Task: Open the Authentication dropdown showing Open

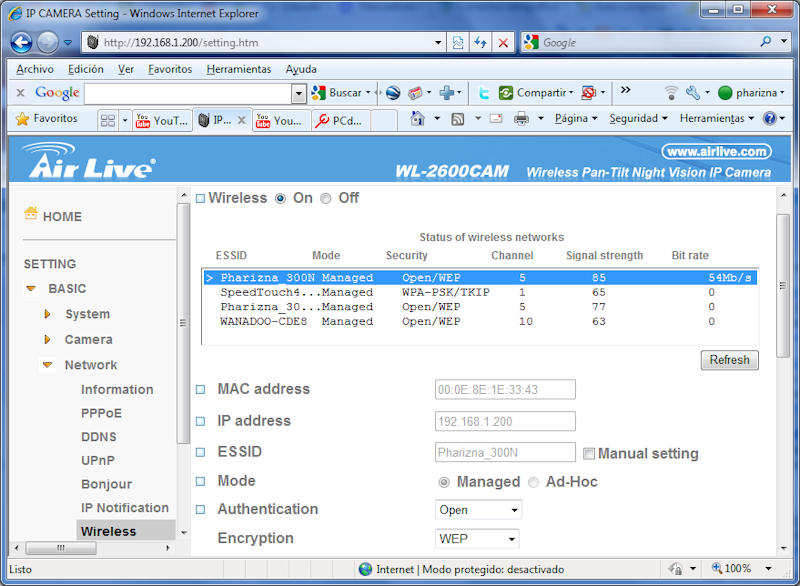Action: pos(478,509)
